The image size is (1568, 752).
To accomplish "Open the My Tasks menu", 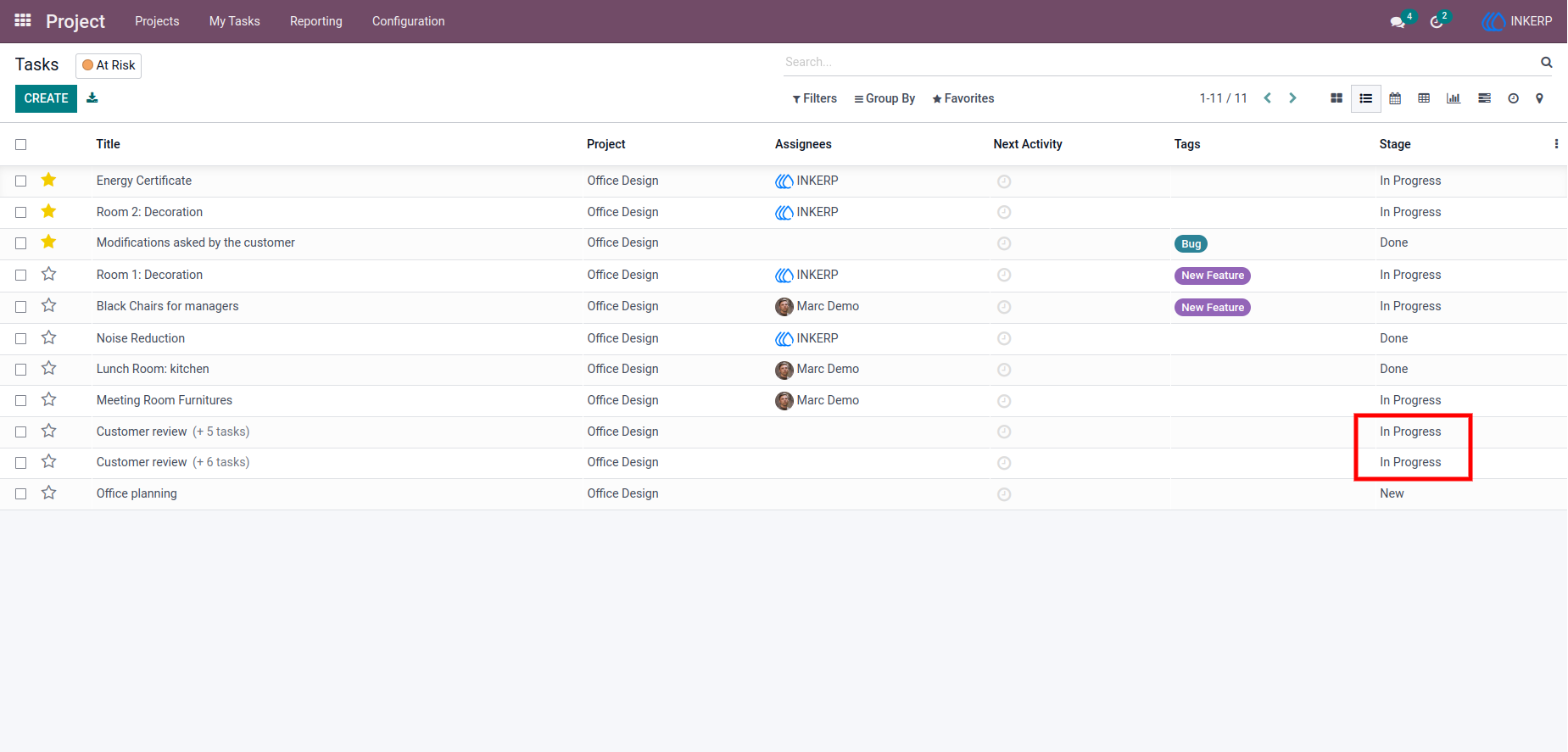I will (235, 21).
